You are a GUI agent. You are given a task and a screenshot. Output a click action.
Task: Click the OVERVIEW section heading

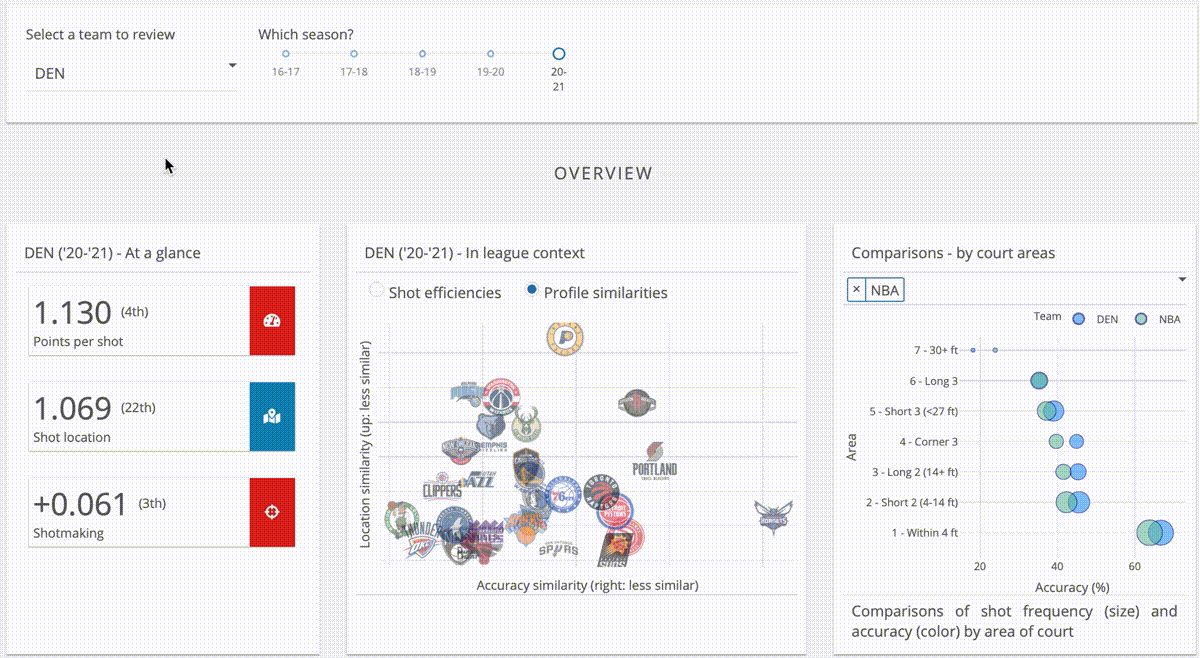point(604,173)
